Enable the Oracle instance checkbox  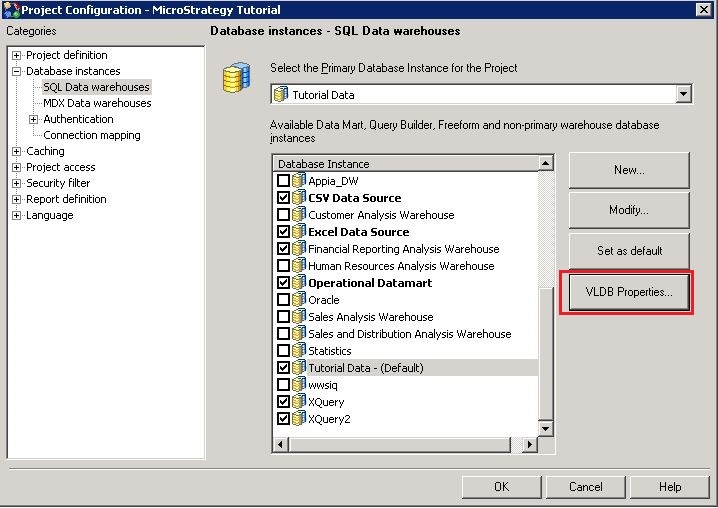tap(283, 299)
